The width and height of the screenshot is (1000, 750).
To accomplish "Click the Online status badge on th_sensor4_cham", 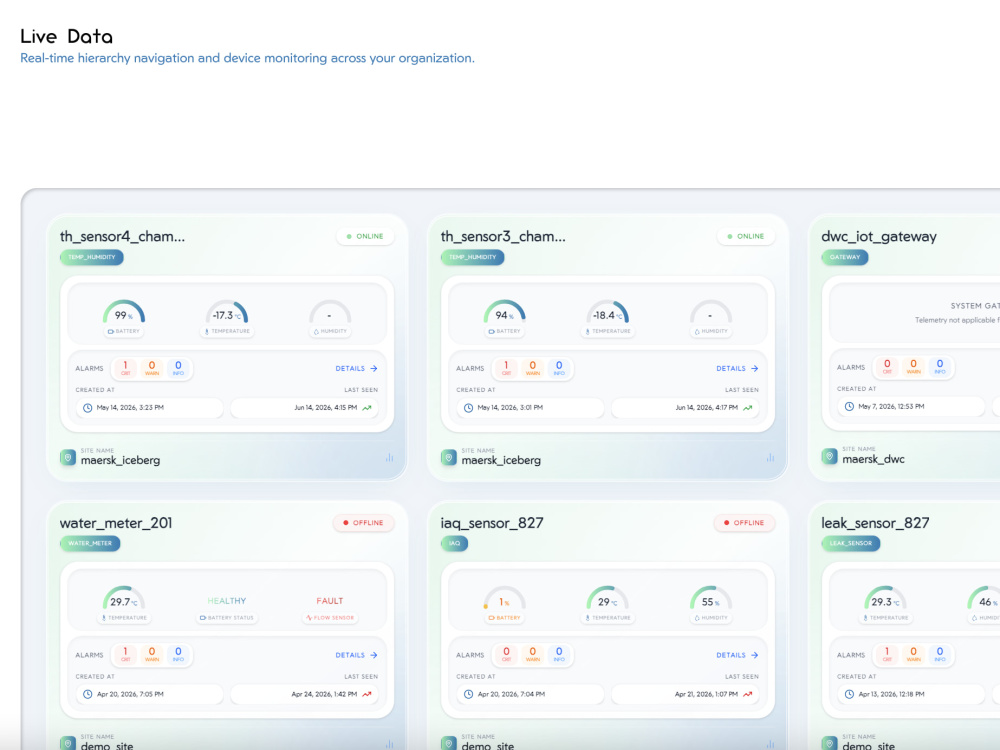I will click(x=365, y=237).
